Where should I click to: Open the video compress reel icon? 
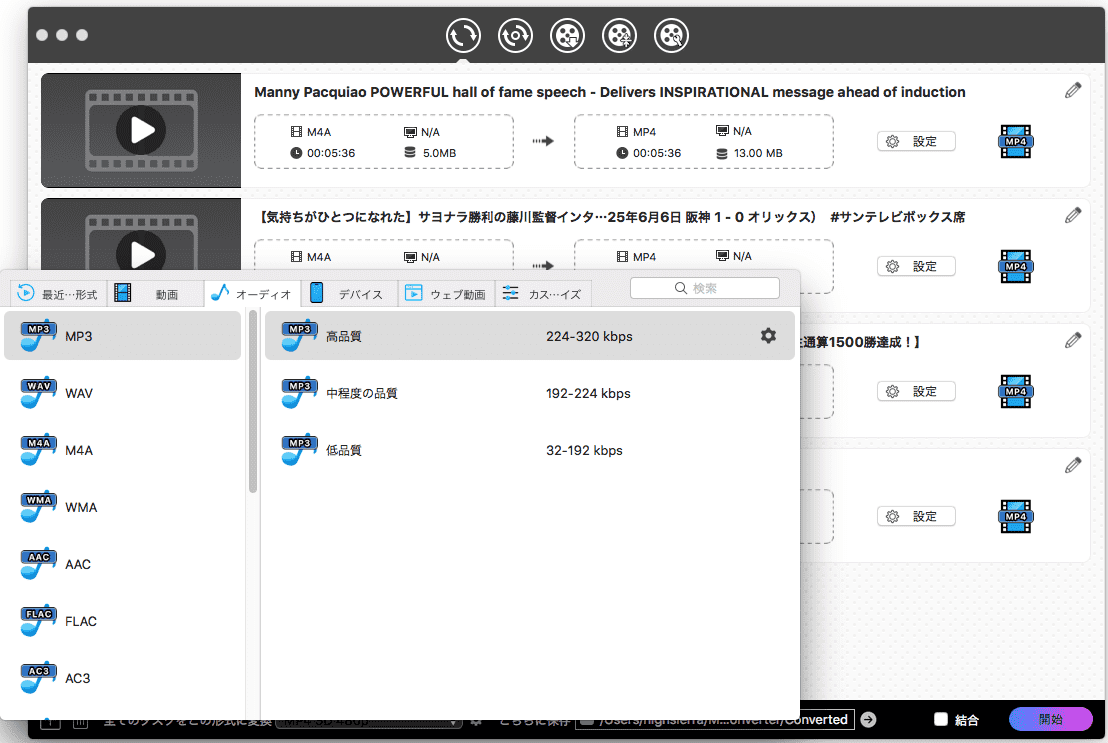(619, 35)
